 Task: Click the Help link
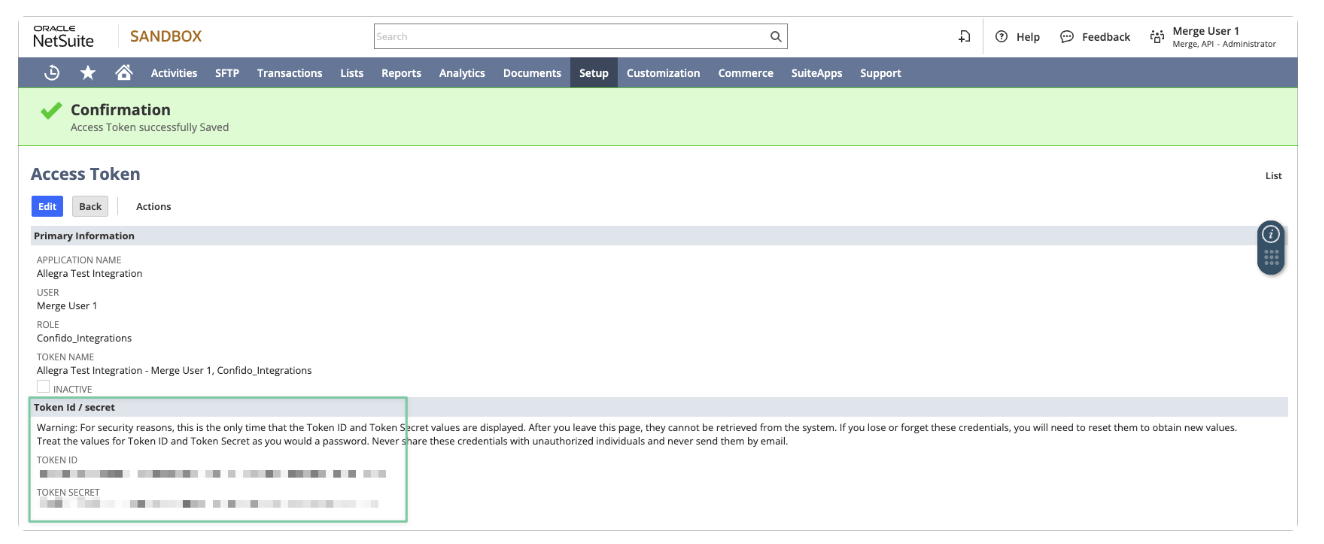(x=1028, y=37)
